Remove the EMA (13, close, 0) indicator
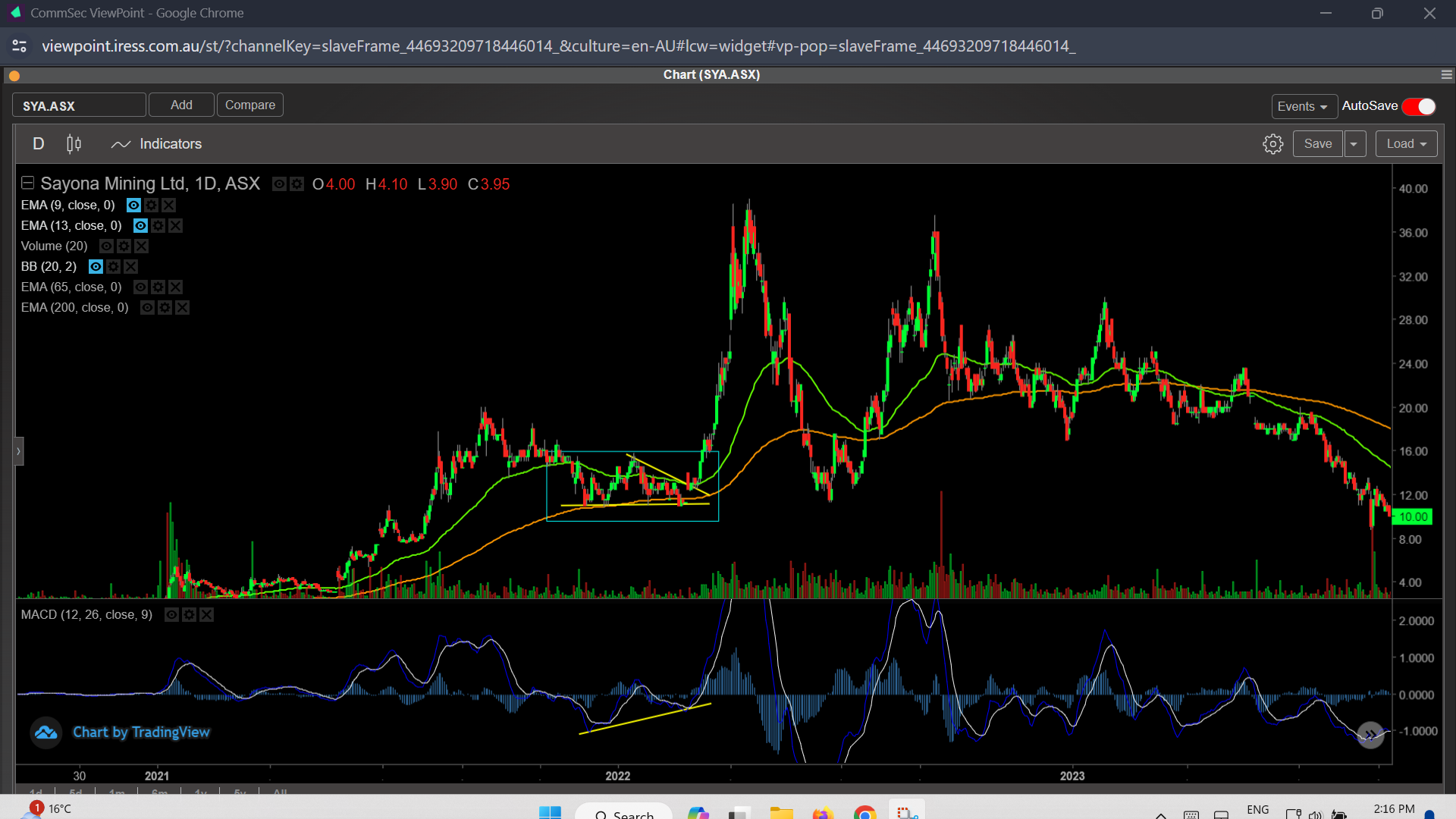The image size is (1456, 819). coord(175,226)
